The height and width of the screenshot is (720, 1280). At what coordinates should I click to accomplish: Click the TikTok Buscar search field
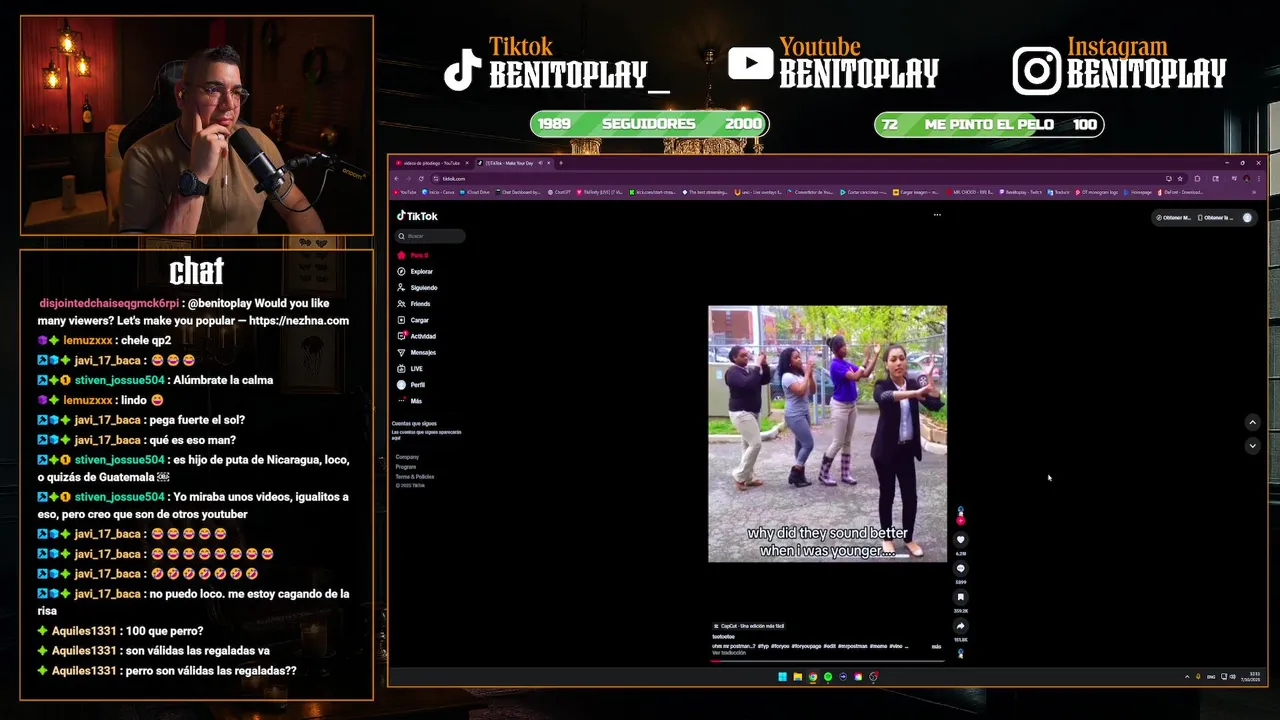[x=431, y=236]
